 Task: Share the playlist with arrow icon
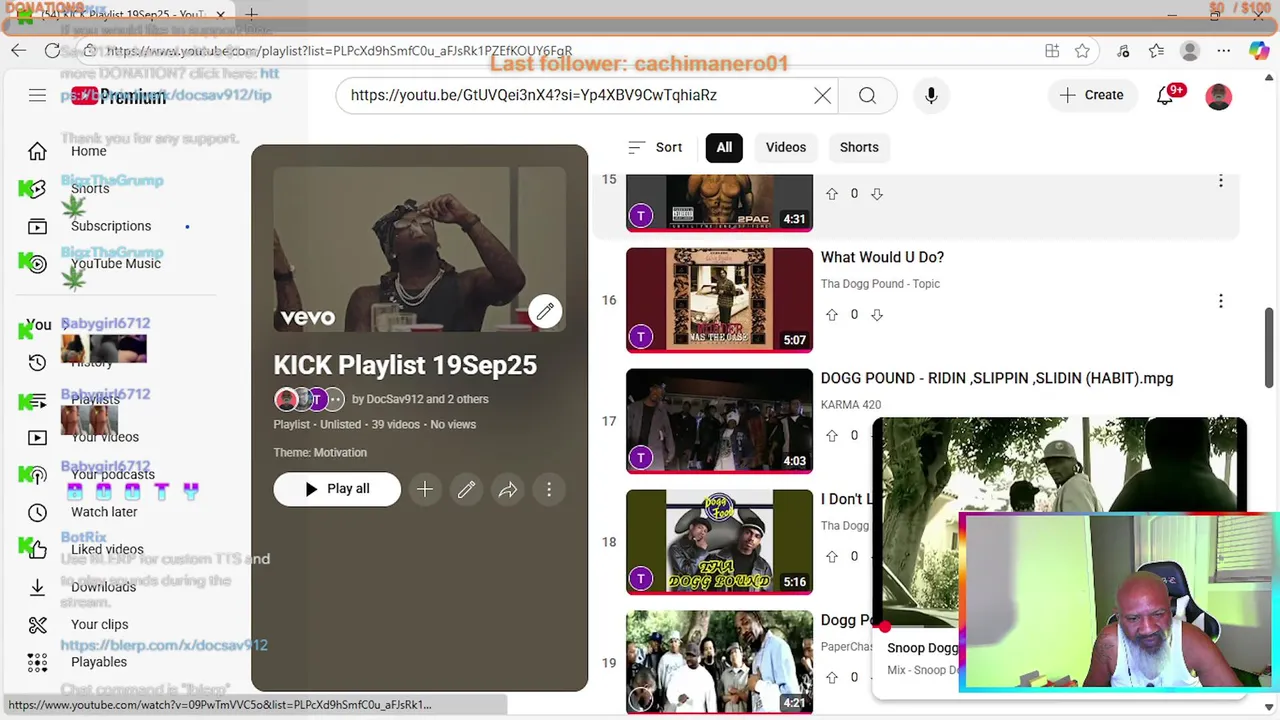point(508,489)
